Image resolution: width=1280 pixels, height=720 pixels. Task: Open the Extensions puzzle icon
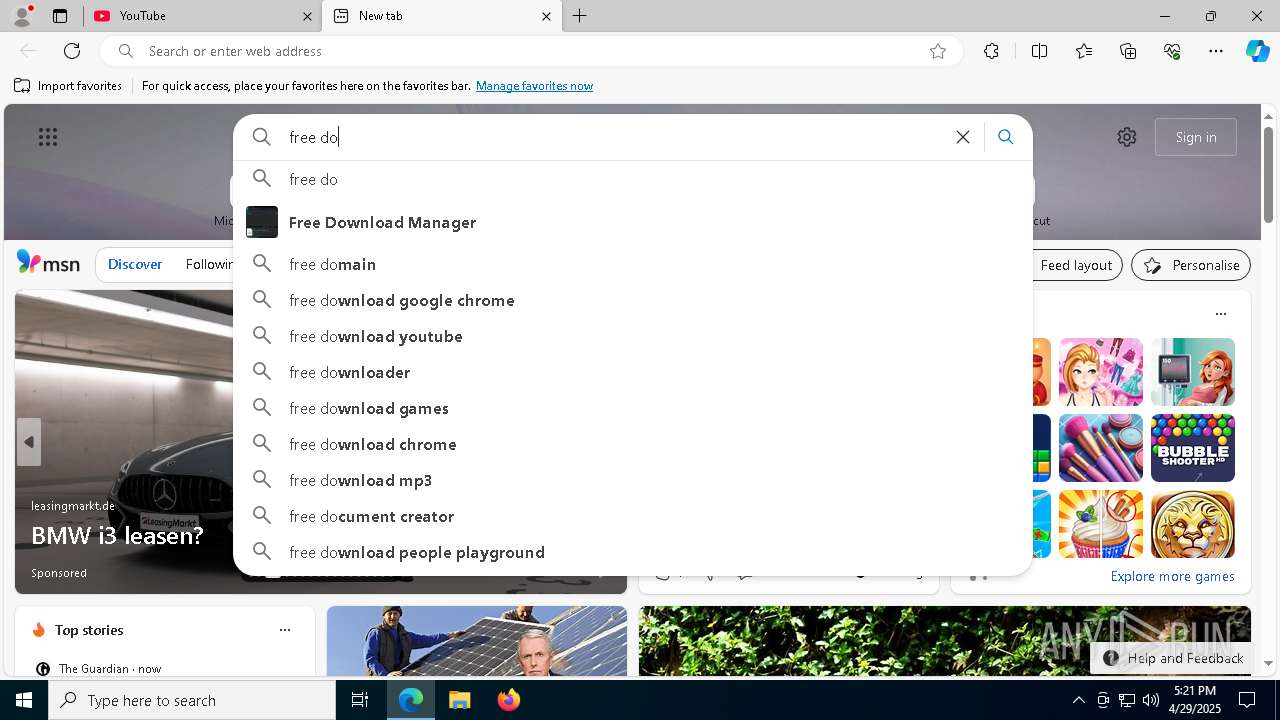(x=991, y=51)
